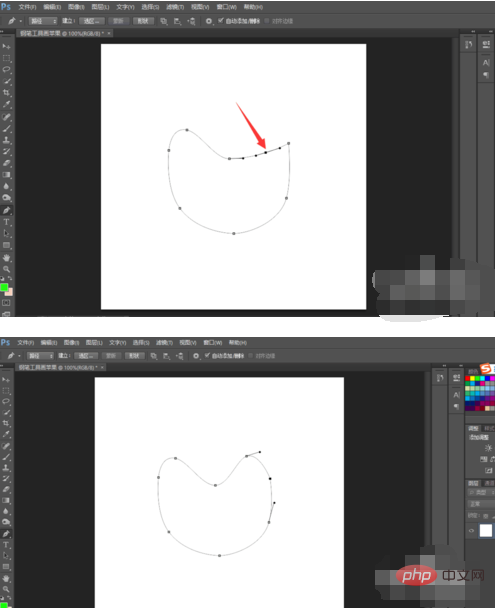Select the Move tool in lower window
This screenshot has width=495, height=608.
click(x=6, y=380)
